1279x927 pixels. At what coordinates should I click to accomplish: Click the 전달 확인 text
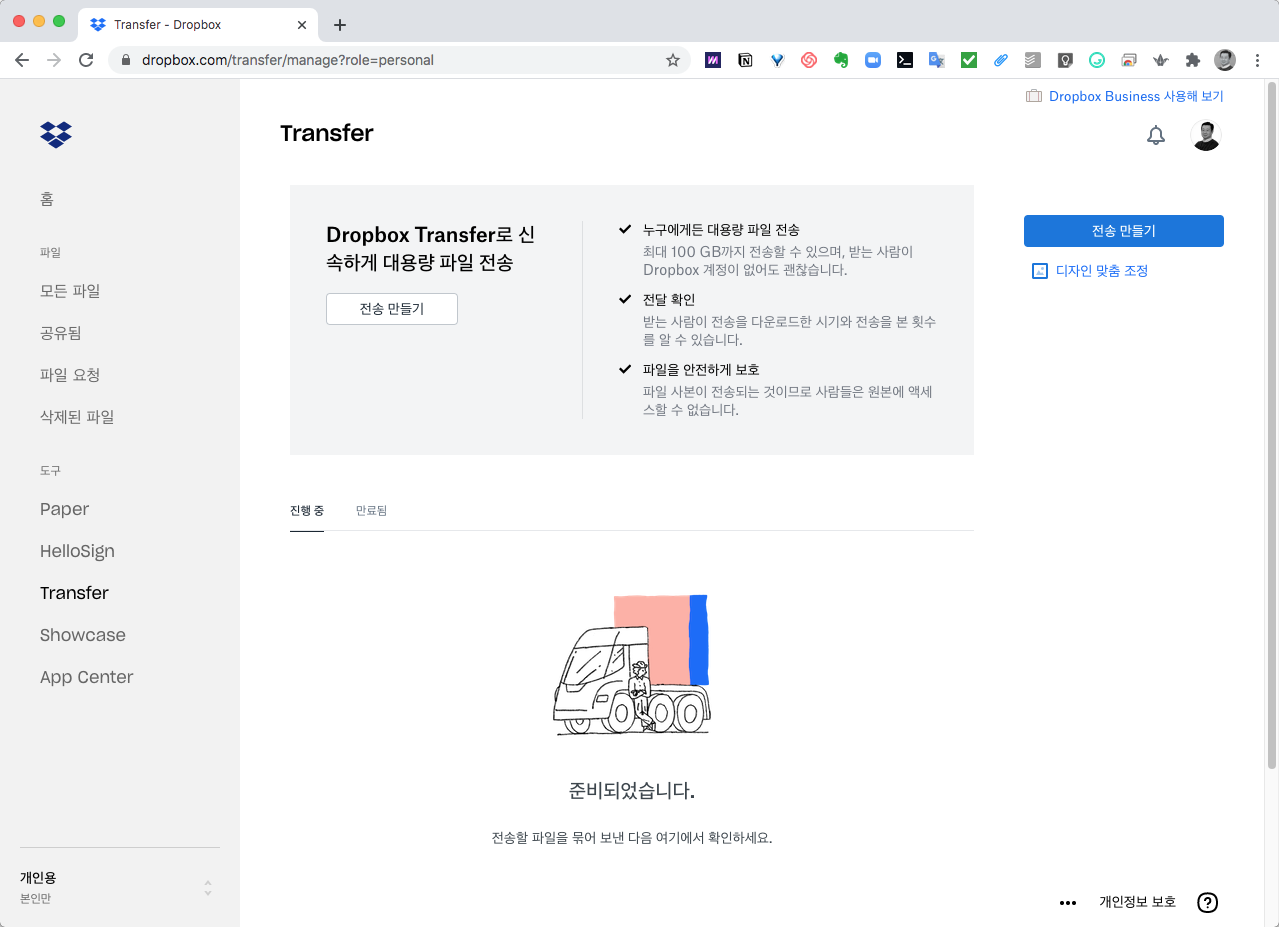pos(669,300)
